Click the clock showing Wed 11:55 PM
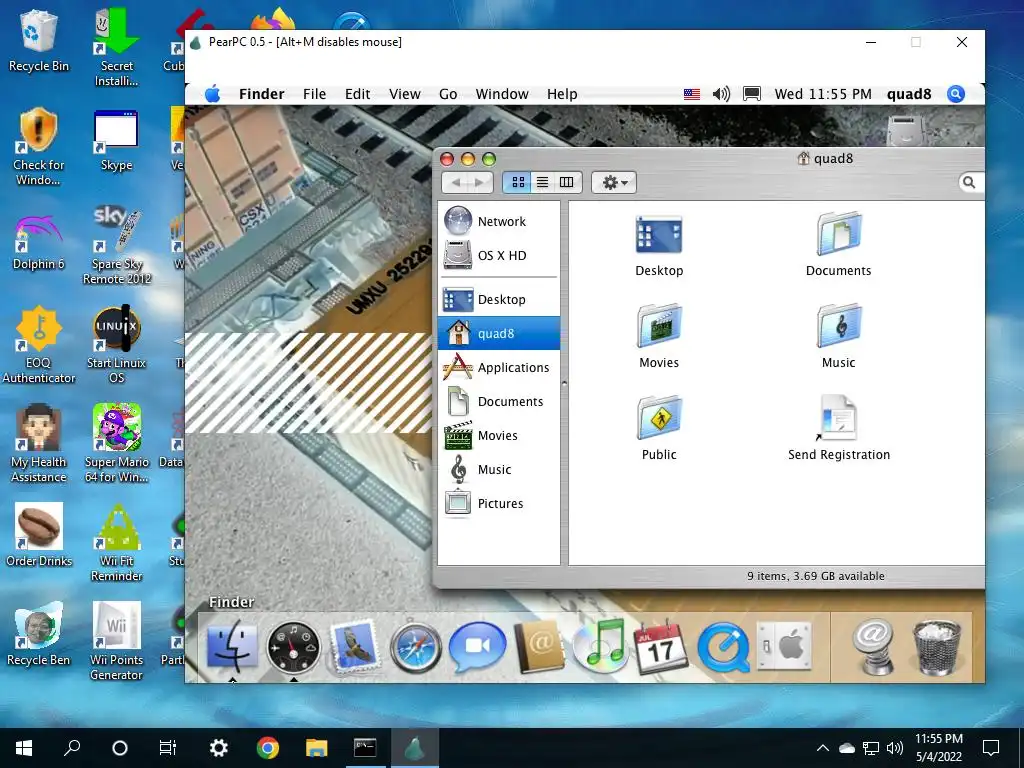Screen dimensions: 1024x768 coord(823,94)
